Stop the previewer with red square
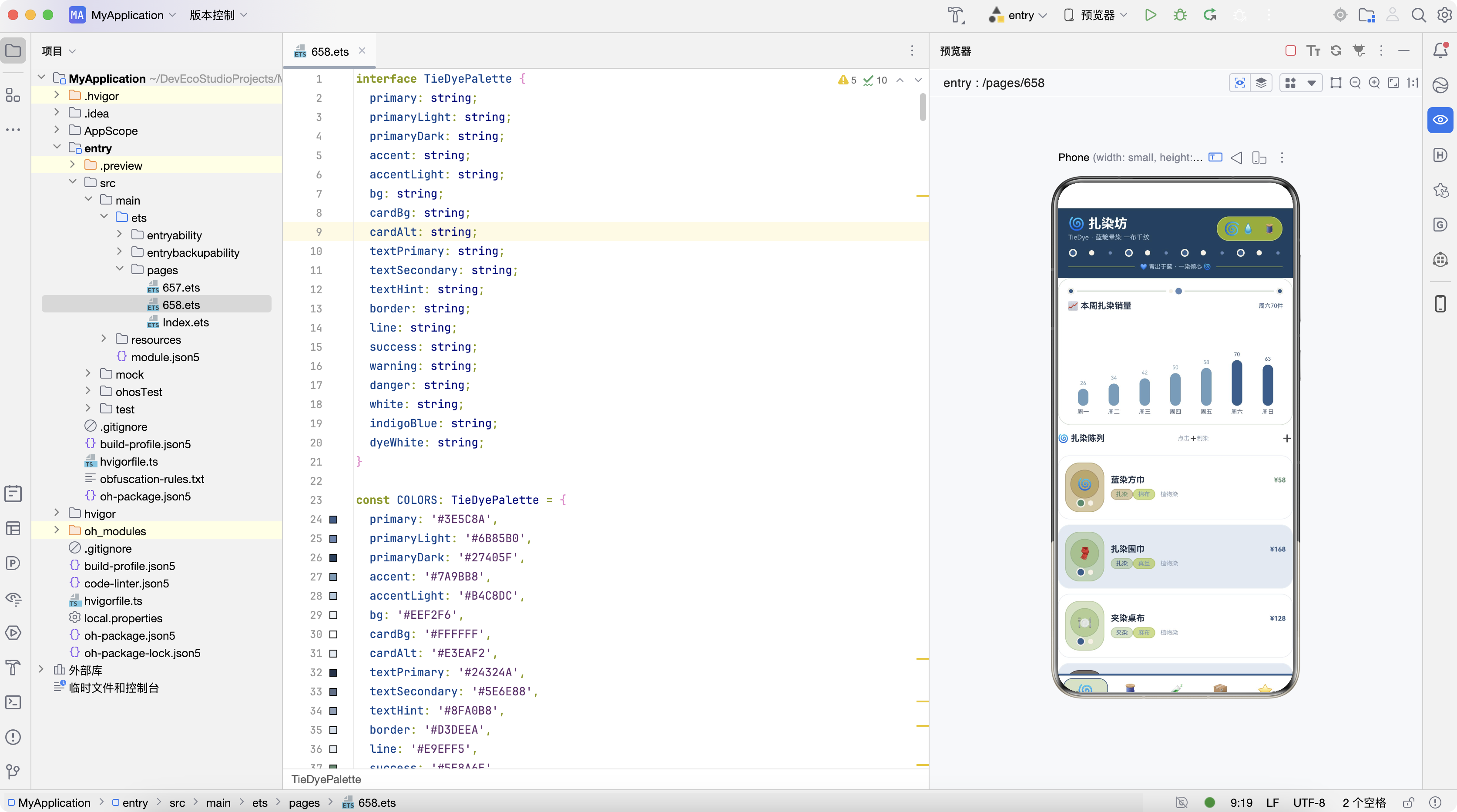Viewport: 1457px width, 812px height. coord(1291,51)
